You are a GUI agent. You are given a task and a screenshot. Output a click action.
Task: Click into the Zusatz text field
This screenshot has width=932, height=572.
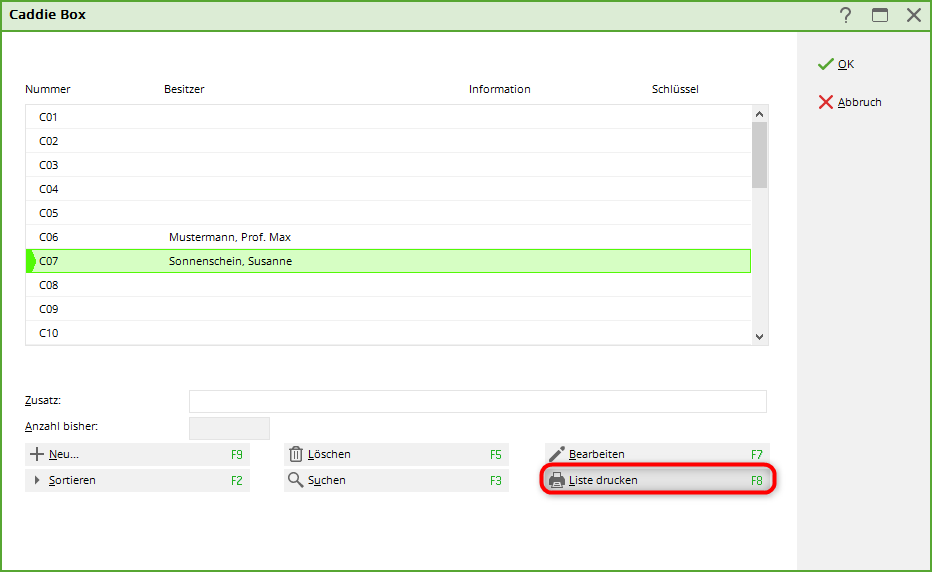[477, 401]
